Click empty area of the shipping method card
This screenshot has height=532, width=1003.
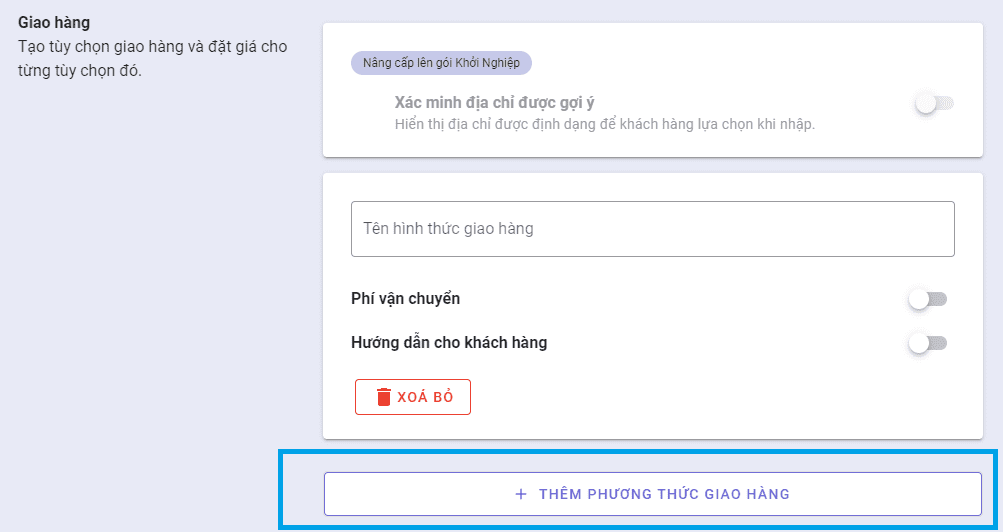(x=700, y=400)
